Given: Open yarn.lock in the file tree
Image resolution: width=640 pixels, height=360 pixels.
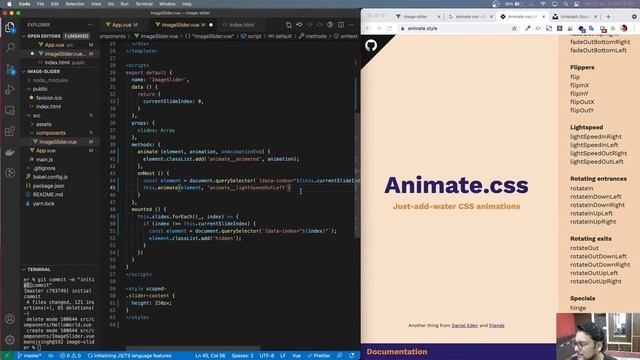Looking at the screenshot, I should 43,204.
